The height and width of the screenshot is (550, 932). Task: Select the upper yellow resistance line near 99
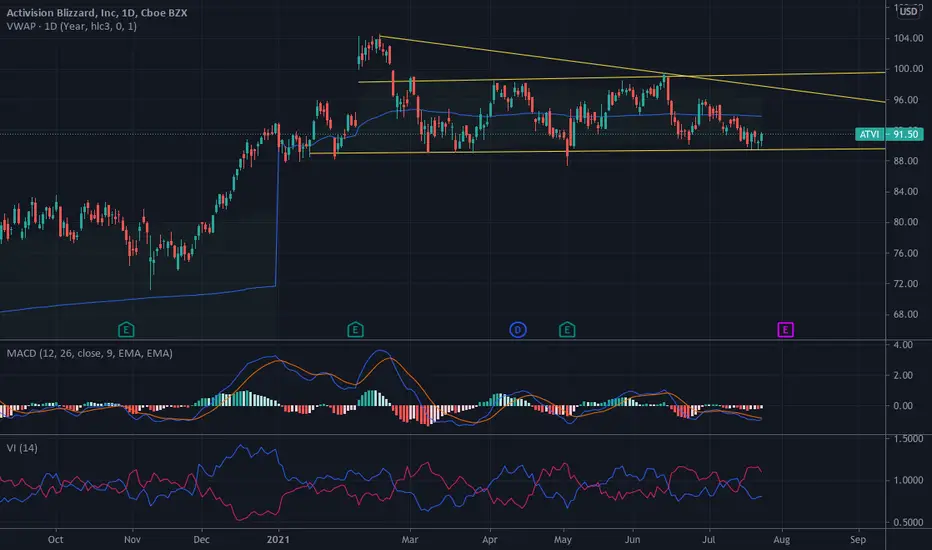tap(622, 77)
